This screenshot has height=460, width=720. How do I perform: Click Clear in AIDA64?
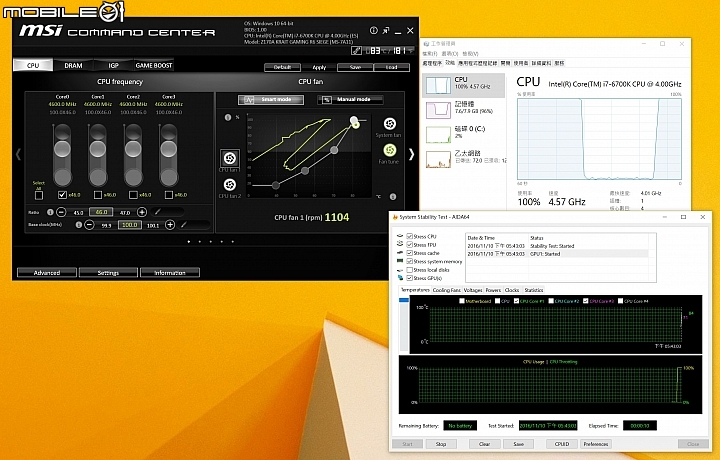click(x=484, y=444)
